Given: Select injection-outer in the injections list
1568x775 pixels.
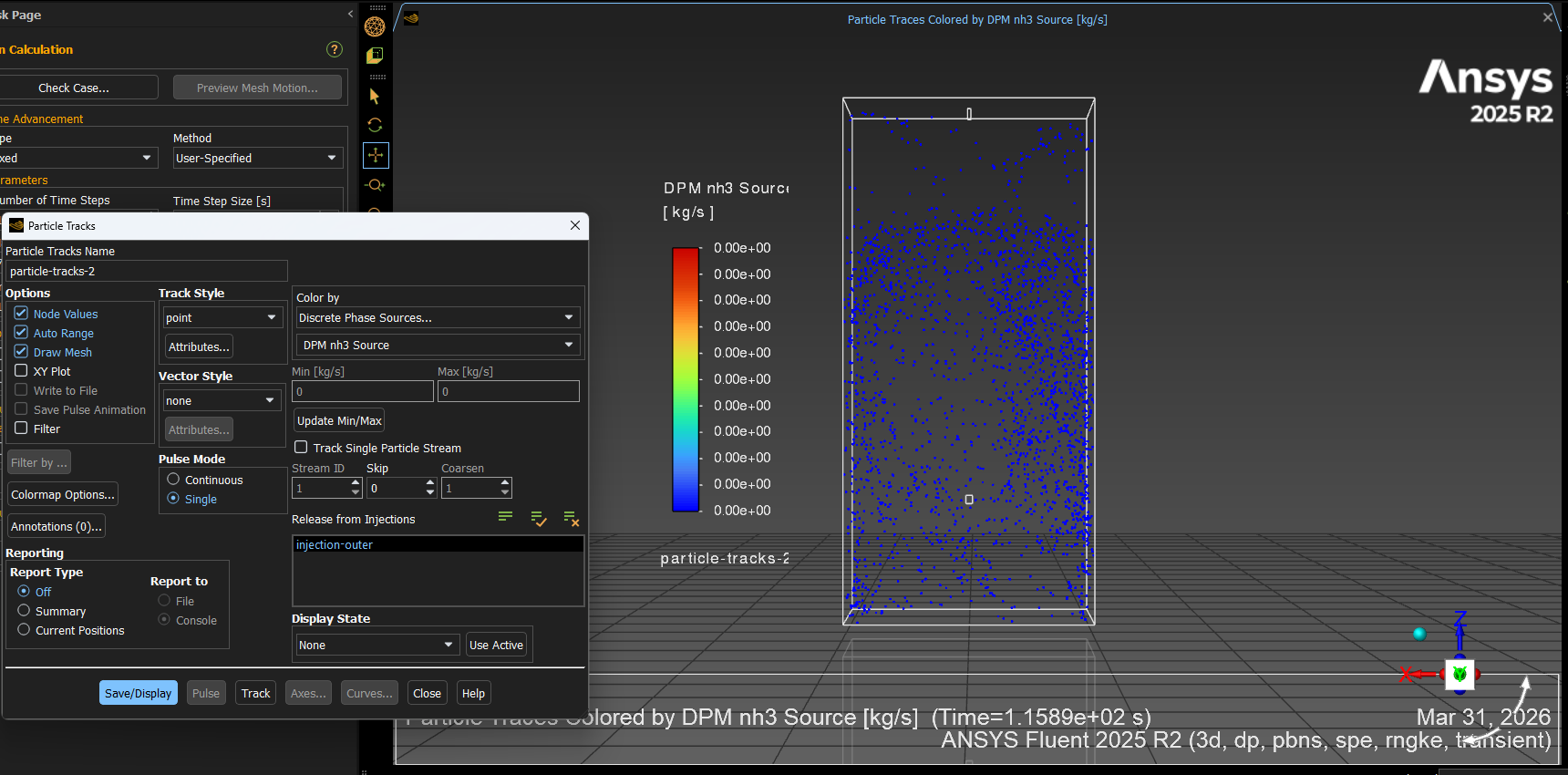Looking at the screenshot, I should point(335,544).
